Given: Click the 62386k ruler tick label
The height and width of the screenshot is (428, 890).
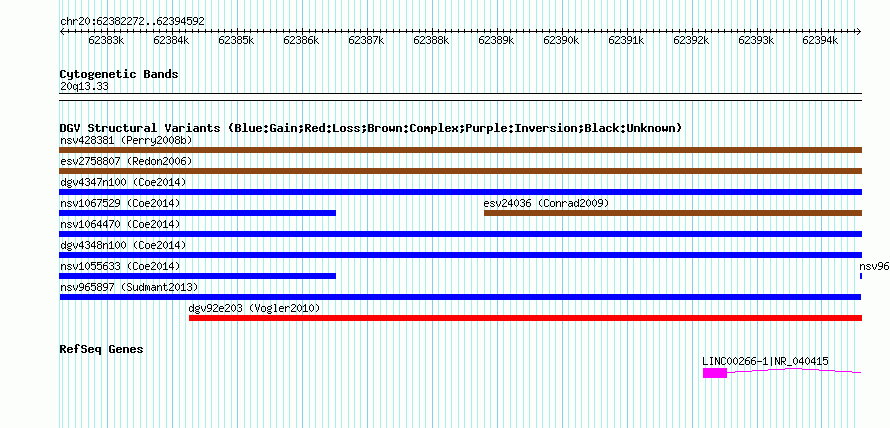Looking at the screenshot, I should (x=301, y=40).
